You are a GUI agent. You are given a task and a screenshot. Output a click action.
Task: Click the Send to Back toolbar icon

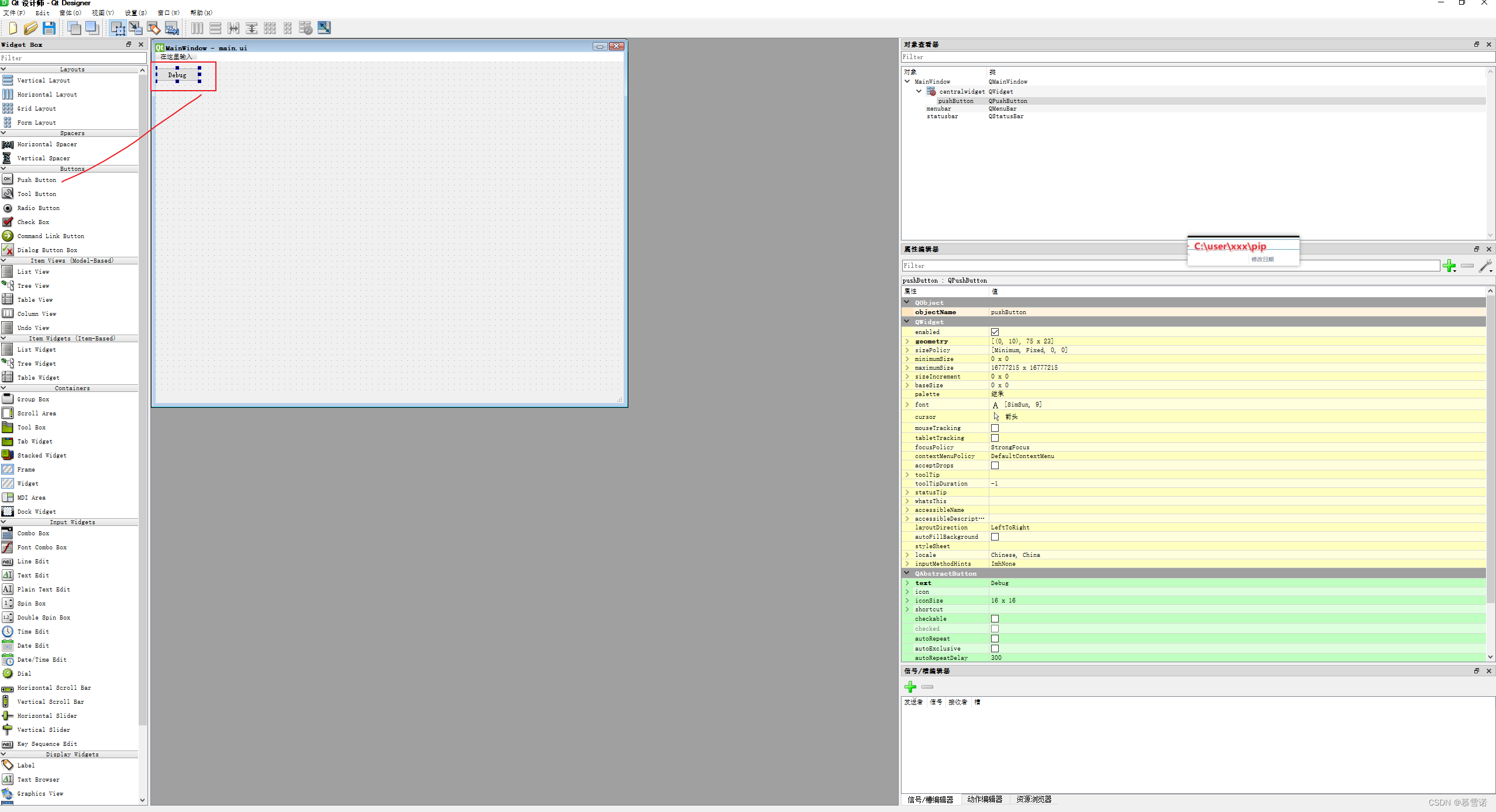[74, 27]
